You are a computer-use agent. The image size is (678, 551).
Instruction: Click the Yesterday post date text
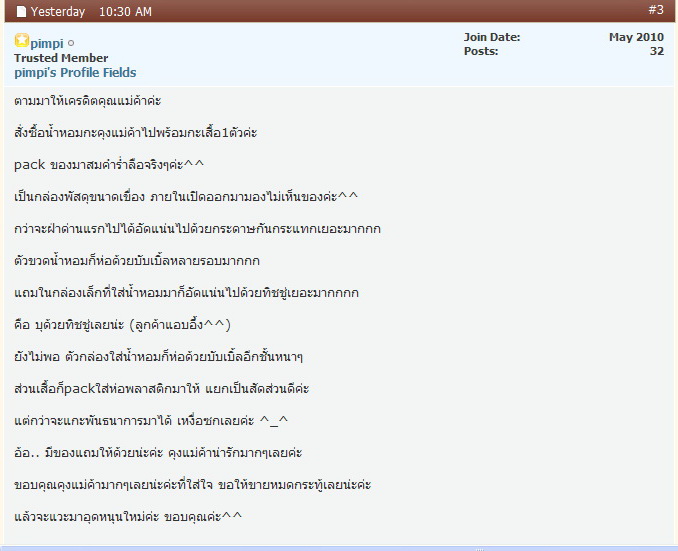tap(58, 12)
